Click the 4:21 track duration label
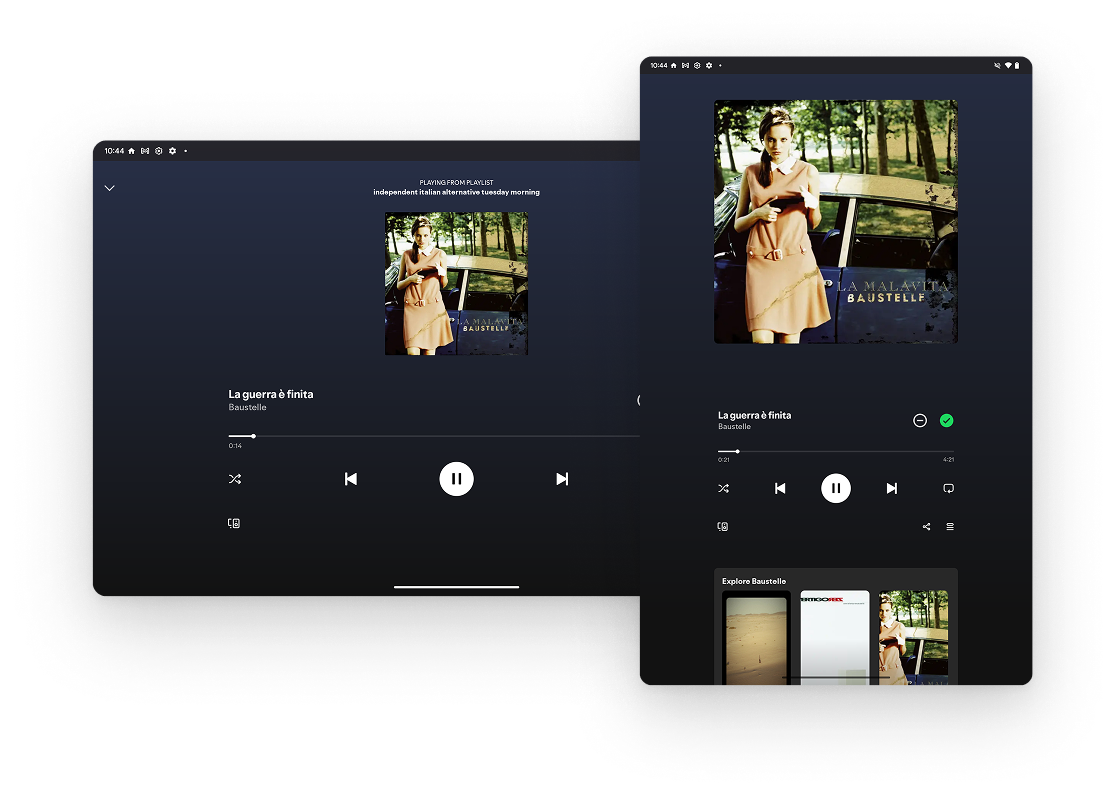Viewport: 1117px width, 796px height. [x=949, y=460]
